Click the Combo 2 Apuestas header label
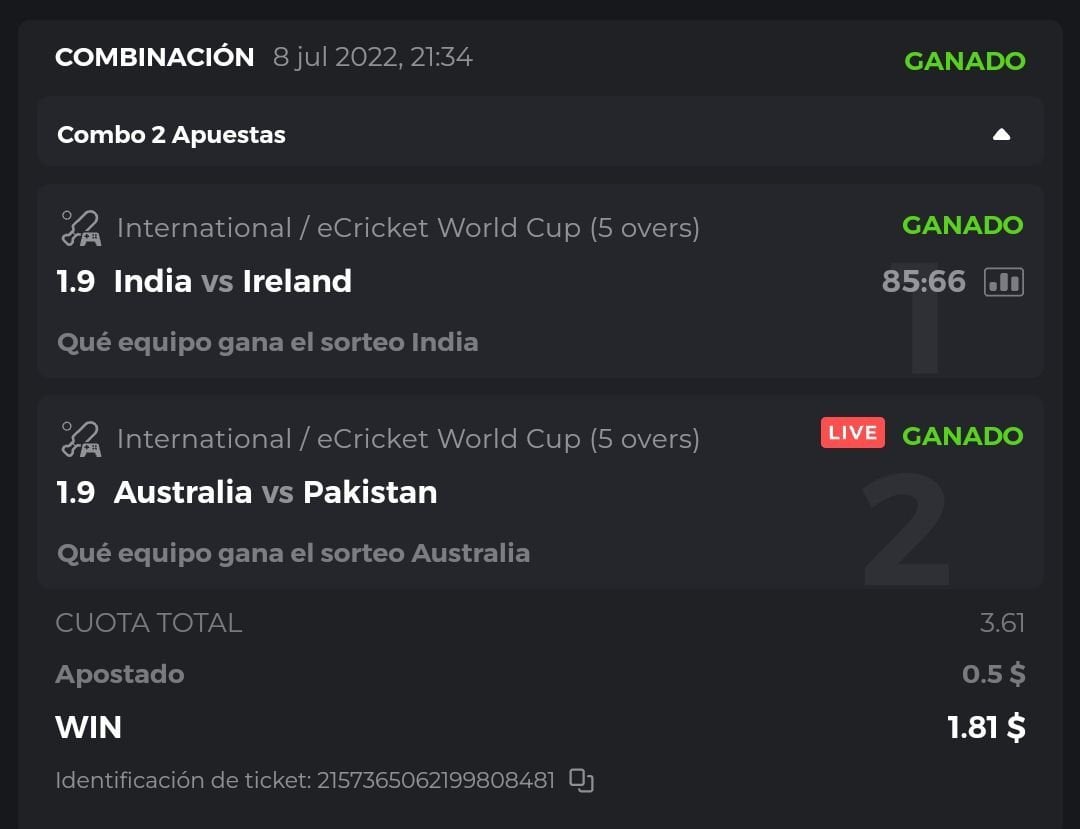This screenshot has height=829, width=1080. [x=171, y=135]
